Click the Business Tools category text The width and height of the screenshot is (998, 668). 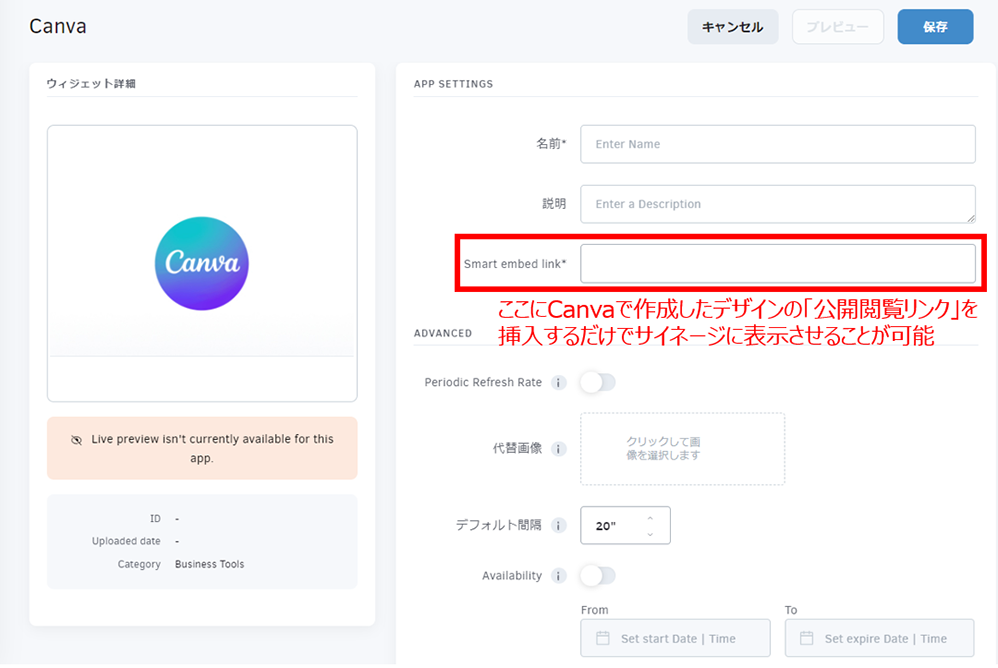[209, 564]
